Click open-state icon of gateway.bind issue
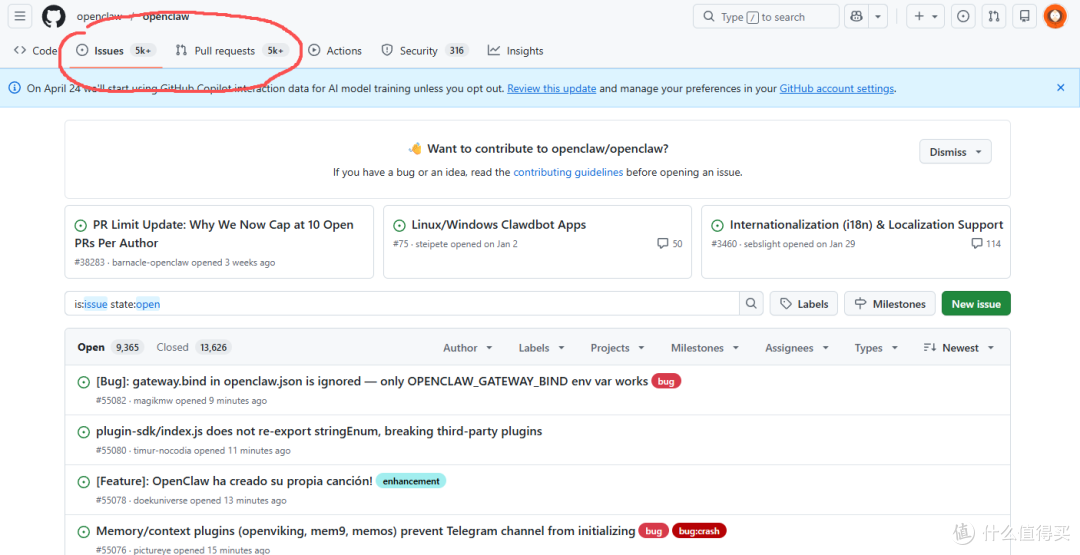1080x555 pixels. 83,382
